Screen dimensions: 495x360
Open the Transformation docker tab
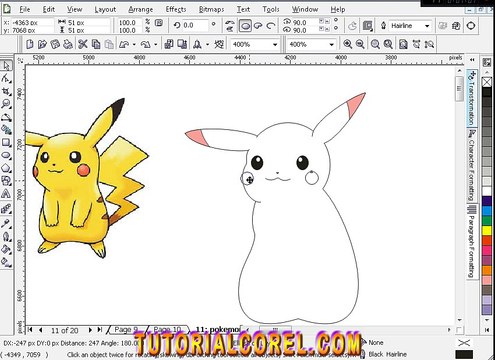point(471,98)
